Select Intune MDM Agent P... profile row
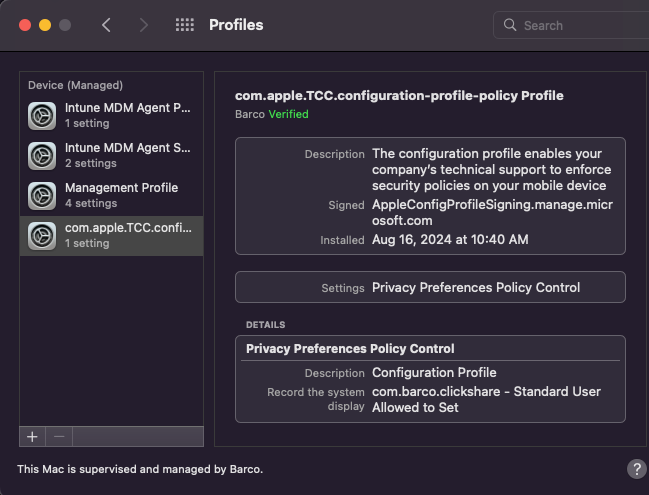This screenshot has height=495, width=649. coord(111,116)
